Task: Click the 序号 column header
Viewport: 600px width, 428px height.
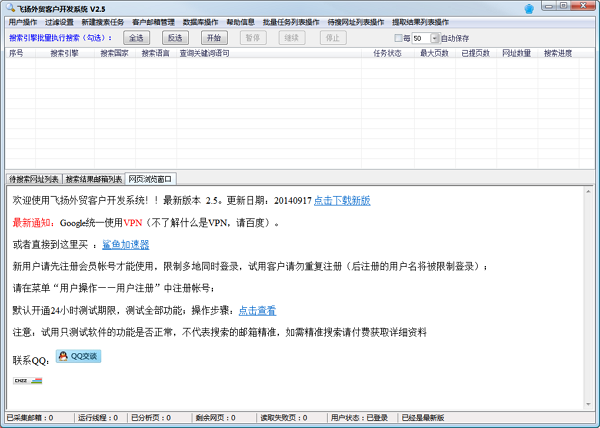Action: (x=20, y=53)
